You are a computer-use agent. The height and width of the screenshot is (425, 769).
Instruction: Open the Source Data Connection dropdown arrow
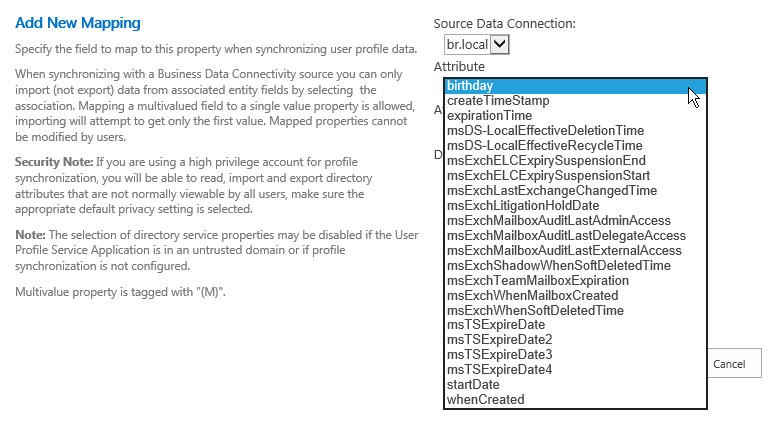pyautogui.click(x=500, y=44)
